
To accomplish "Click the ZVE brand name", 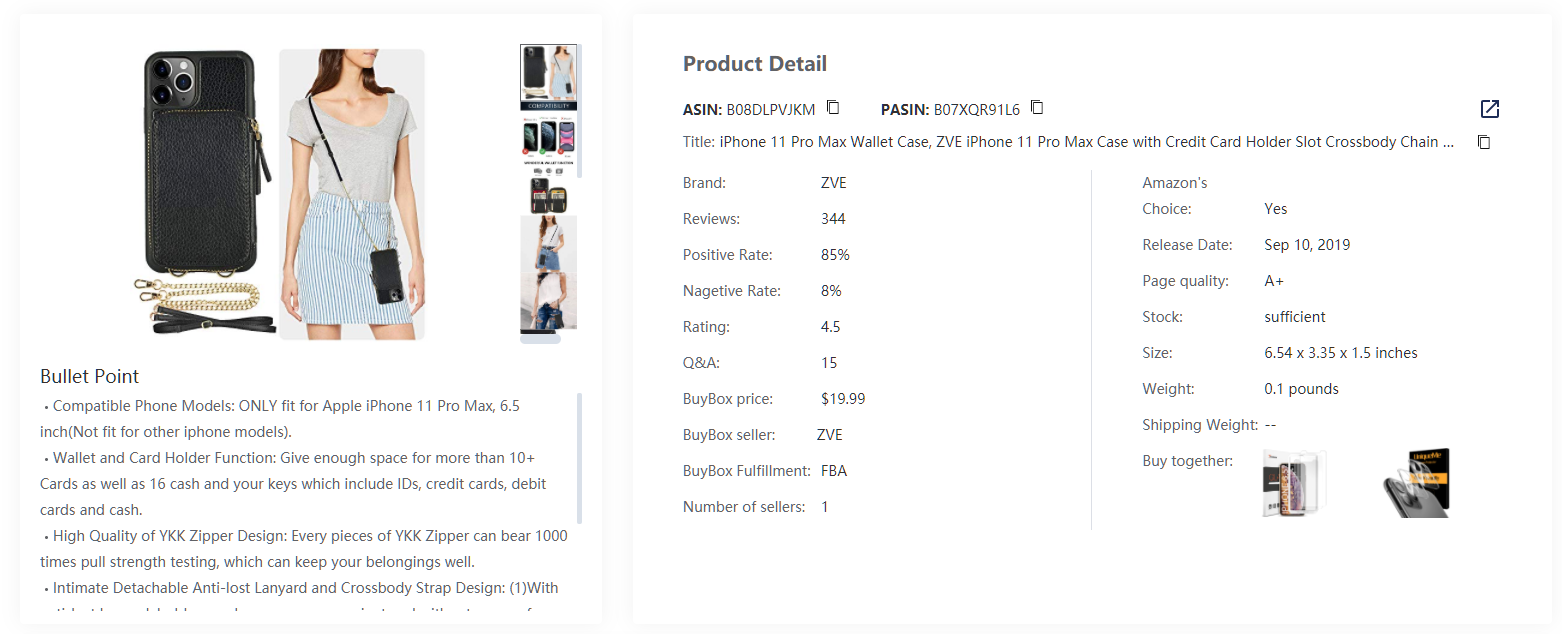I will 834,182.
